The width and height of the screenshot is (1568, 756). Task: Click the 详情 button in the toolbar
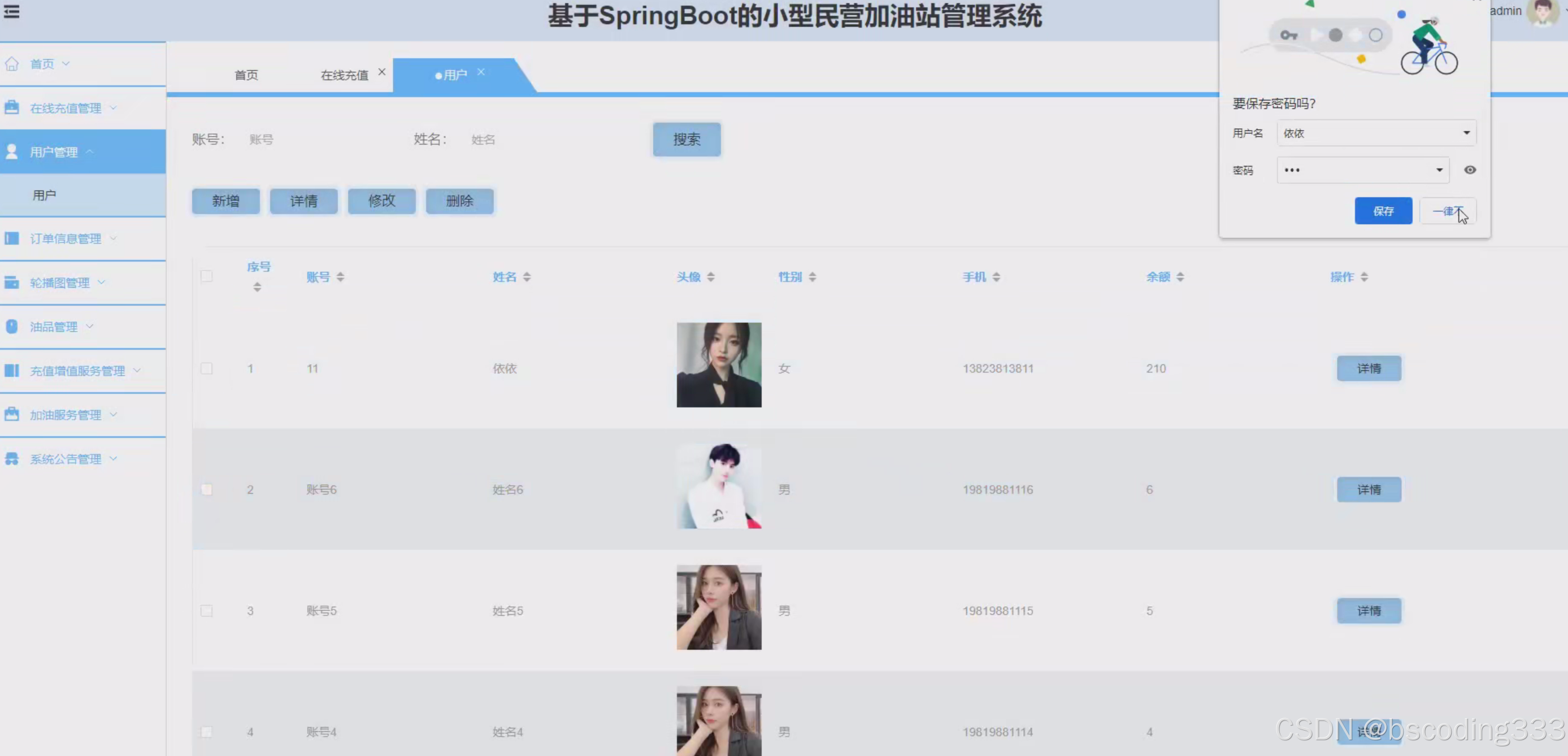(304, 201)
